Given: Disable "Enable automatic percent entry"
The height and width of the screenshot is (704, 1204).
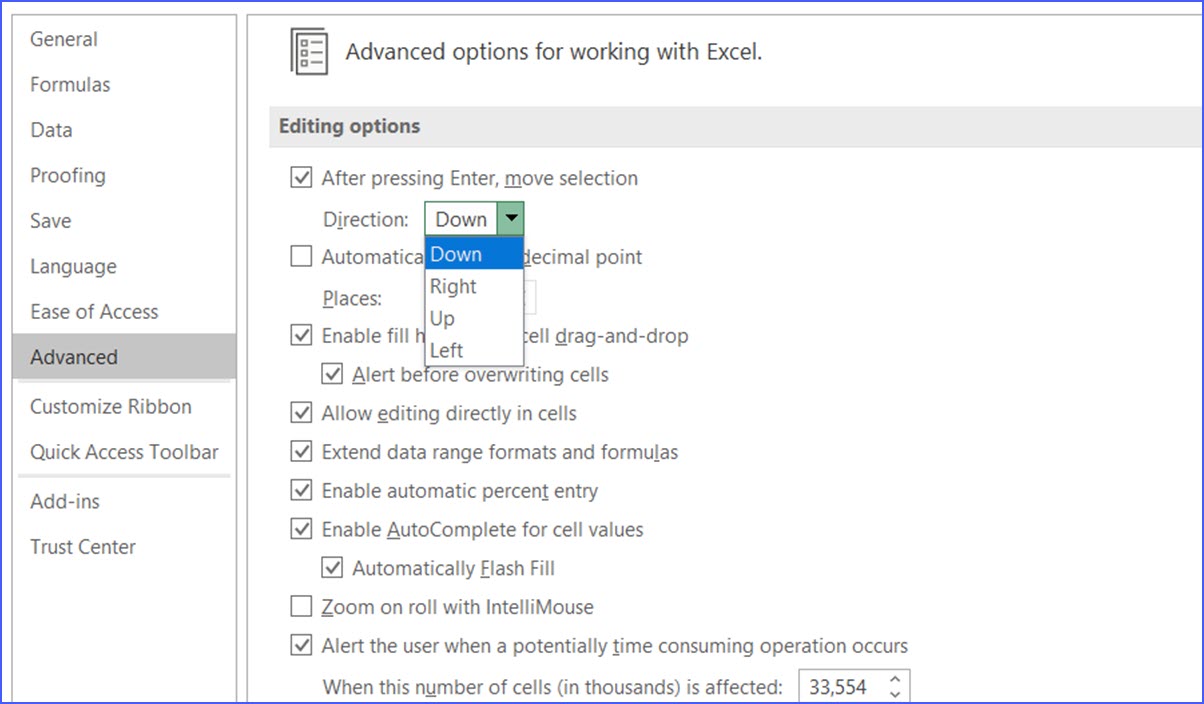Looking at the screenshot, I should (x=301, y=490).
